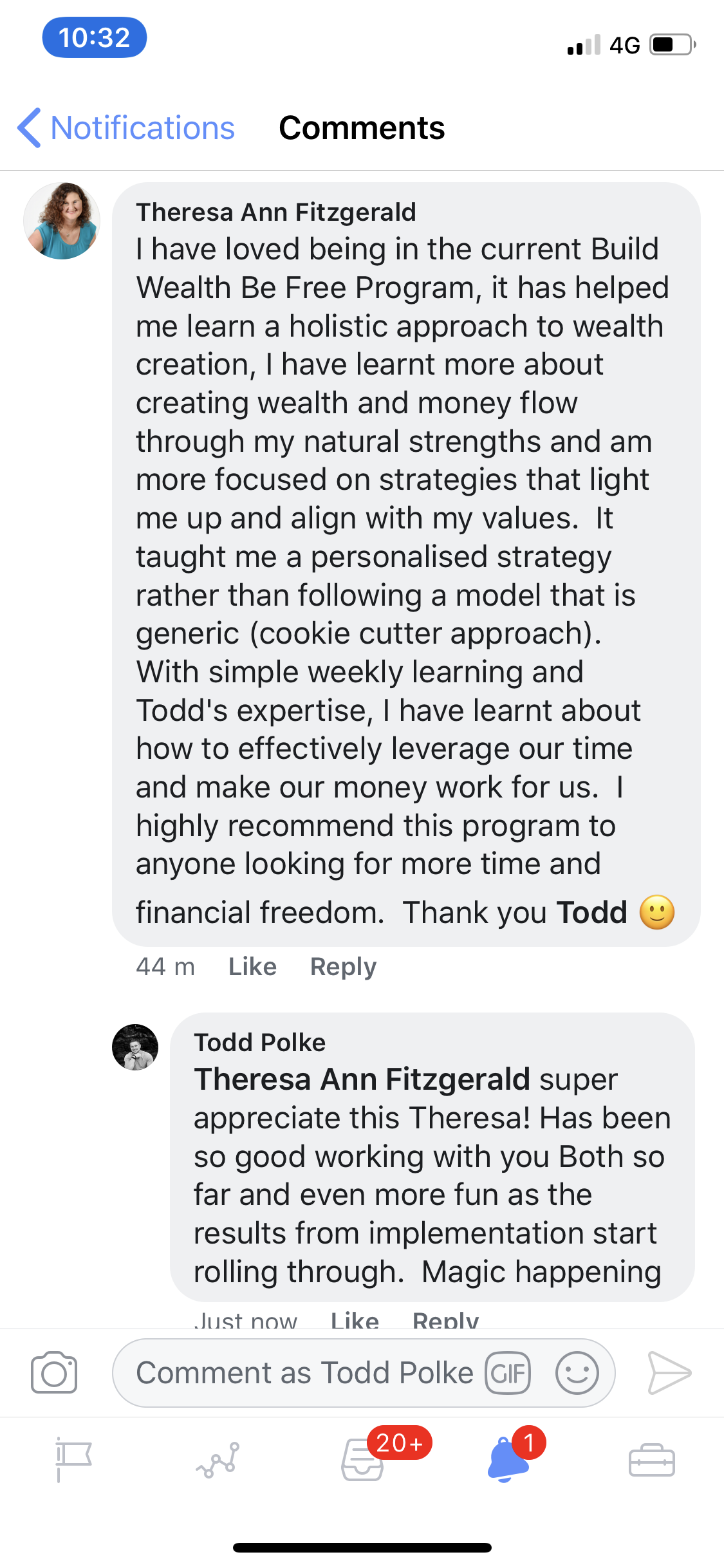Reply to Theresa Ann Fitzgerald's comment
Screen dimensions: 724x1568
pyautogui.click(x=343, y=967)
